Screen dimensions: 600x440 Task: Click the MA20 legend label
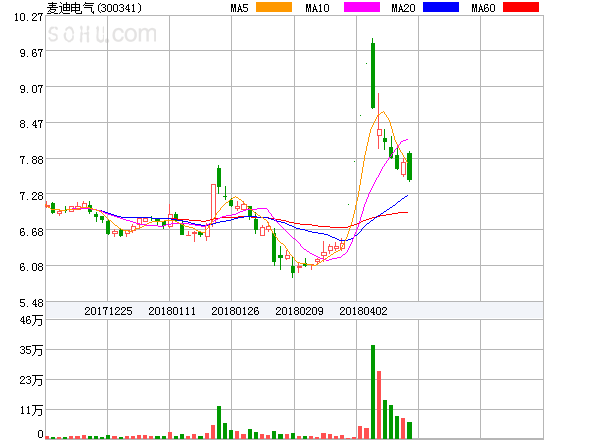[403, 8]
